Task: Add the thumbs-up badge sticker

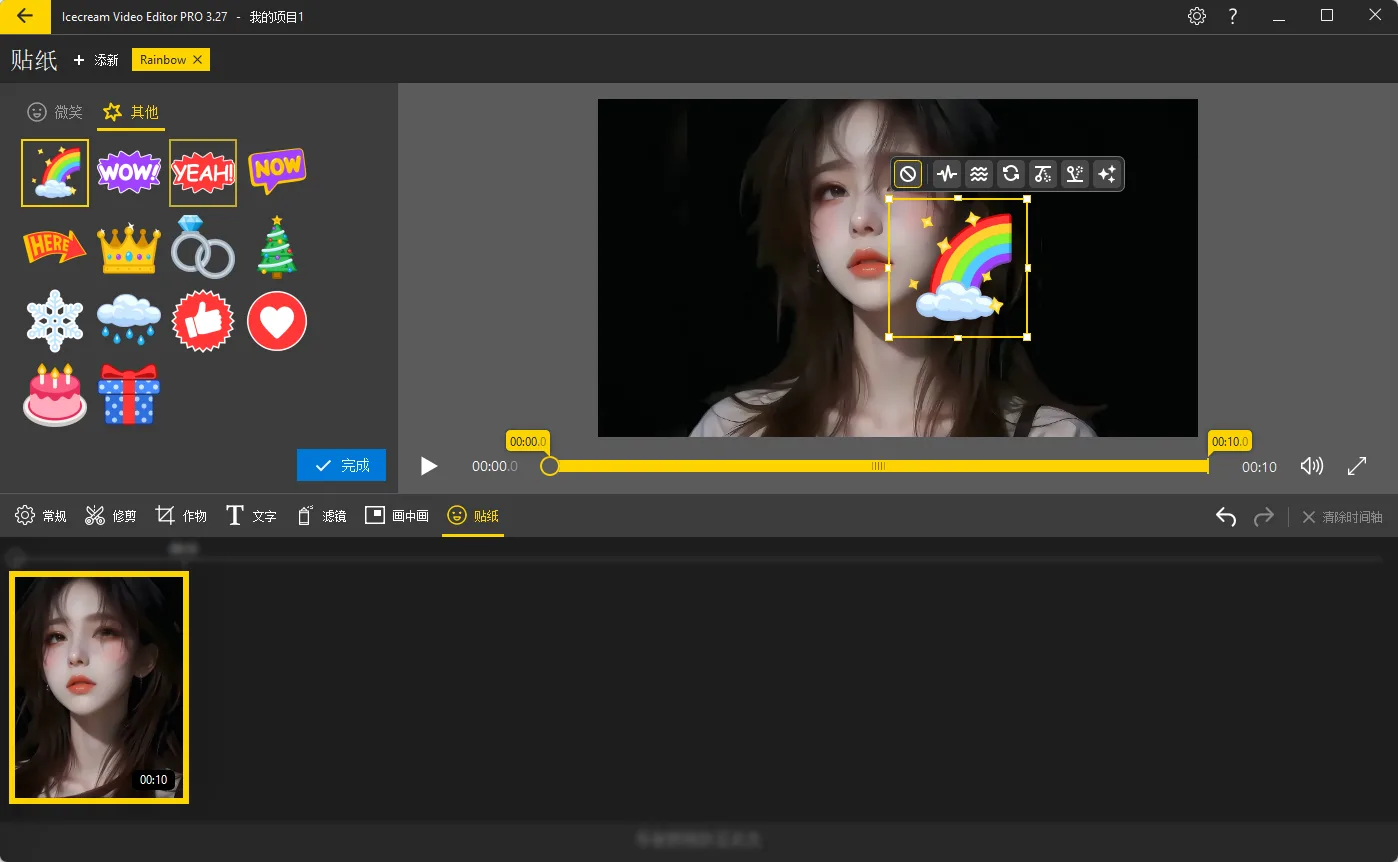Action: [203, 321]
